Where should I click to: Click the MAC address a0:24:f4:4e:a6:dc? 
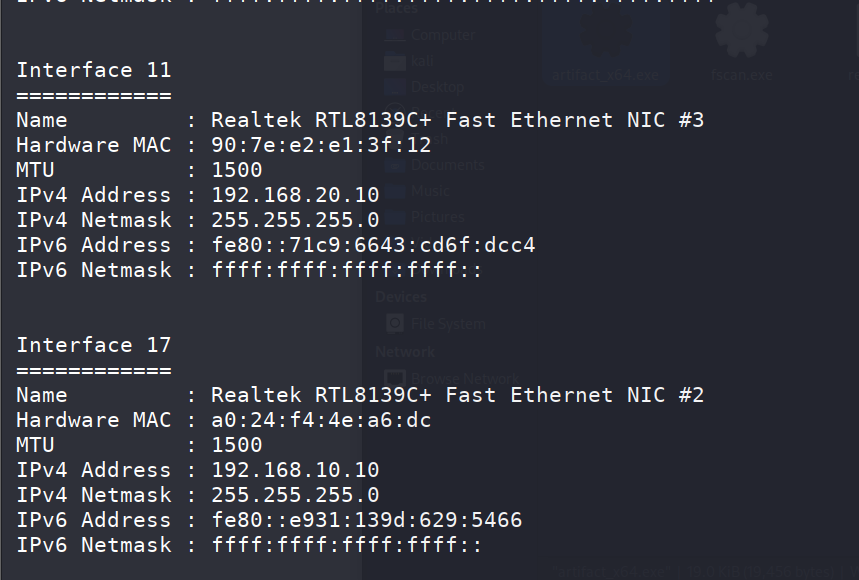(321, 420)
